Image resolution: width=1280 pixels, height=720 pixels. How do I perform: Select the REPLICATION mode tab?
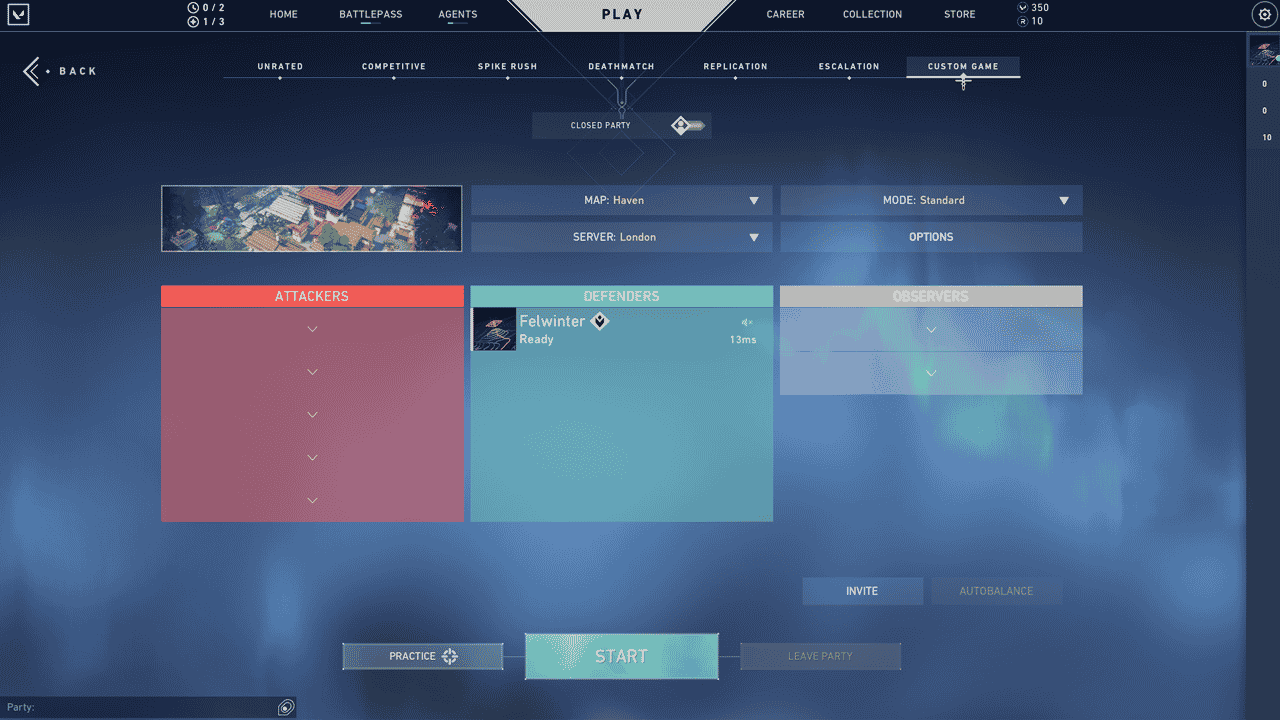(735, 67)
